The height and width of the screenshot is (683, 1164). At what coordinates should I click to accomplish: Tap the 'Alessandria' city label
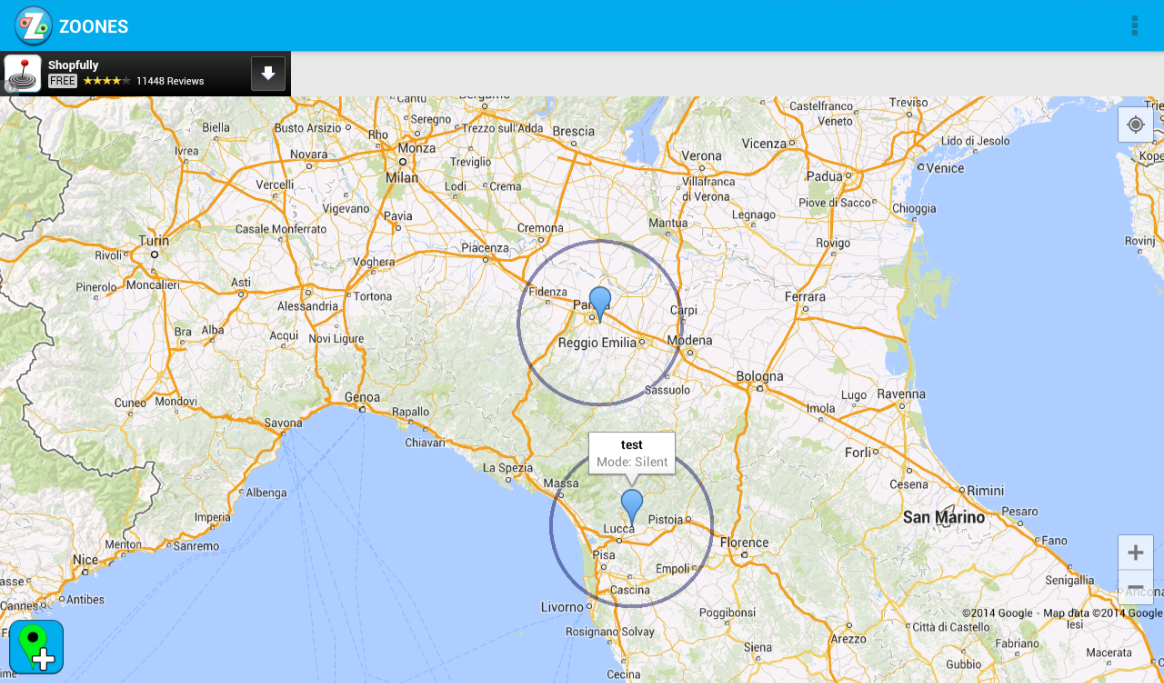[307, 306]
